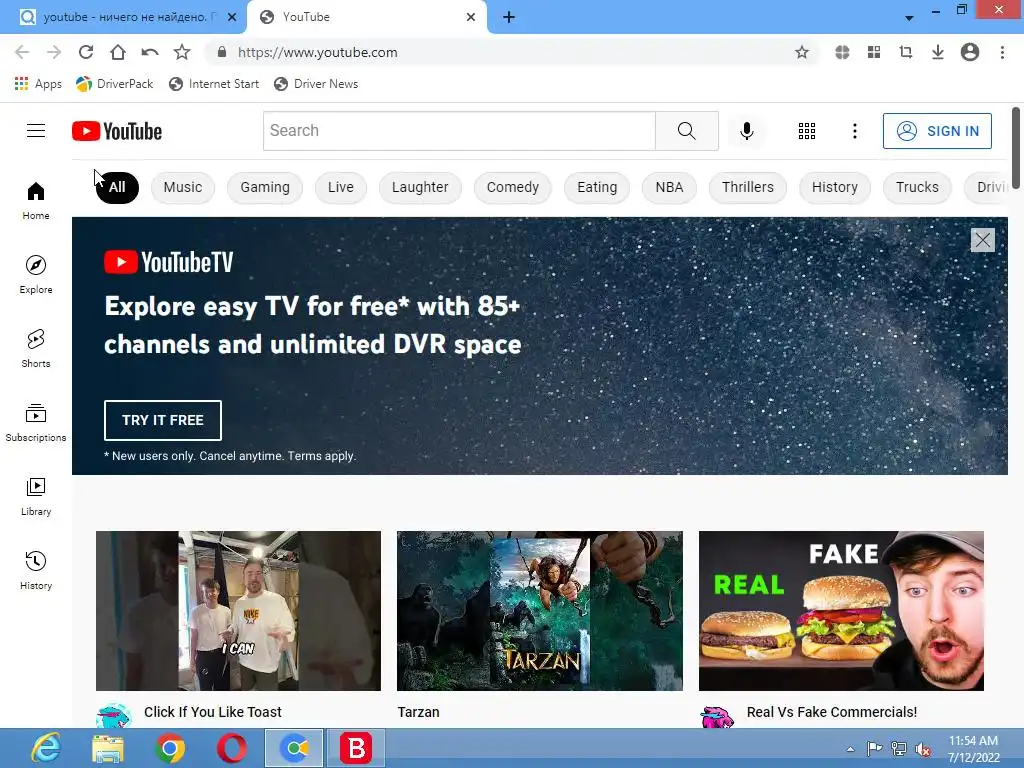
Task: Open the YouTube apps grid icon
Action: 807,131
